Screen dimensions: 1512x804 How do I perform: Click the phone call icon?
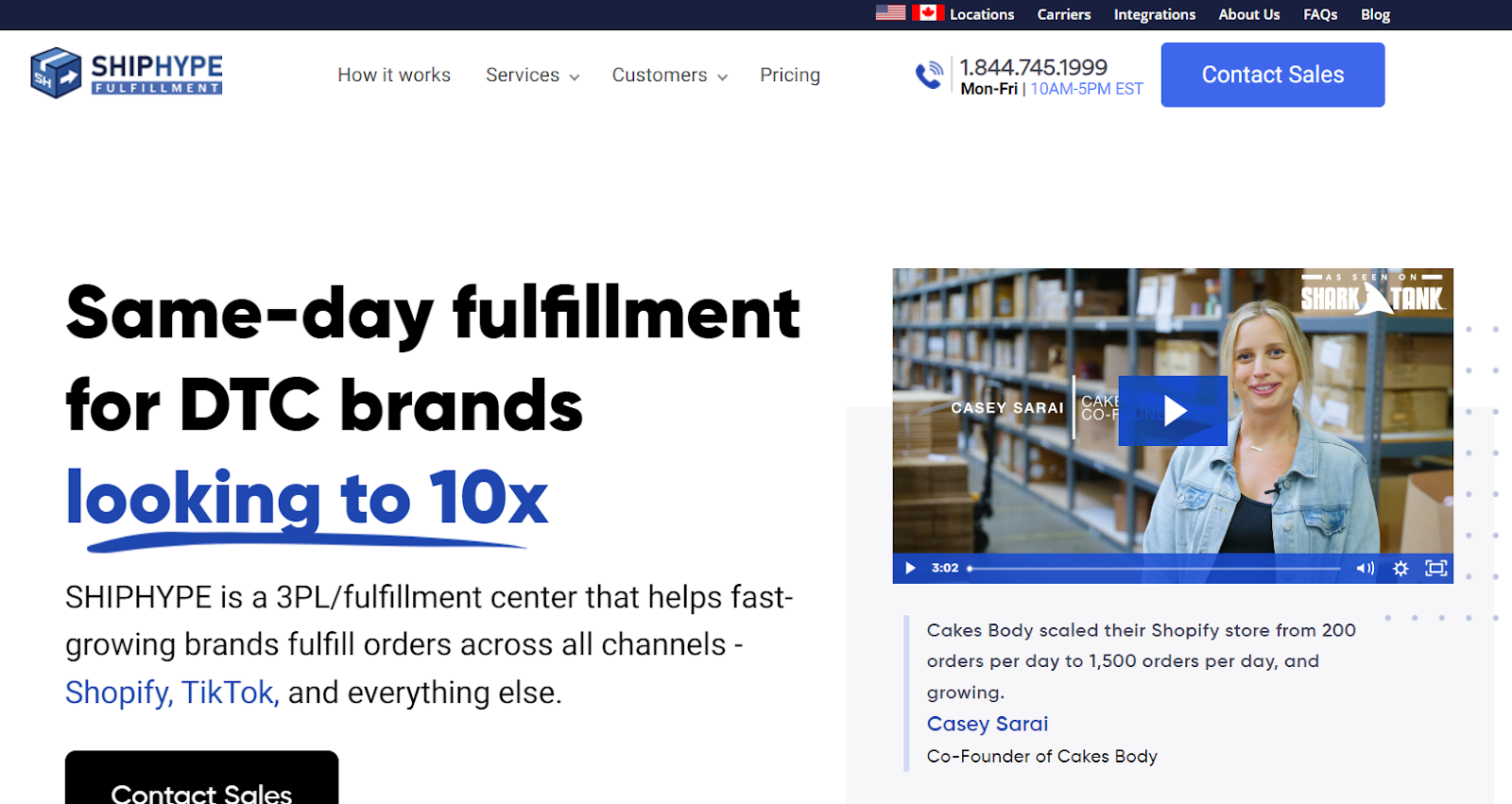point(930,75)
